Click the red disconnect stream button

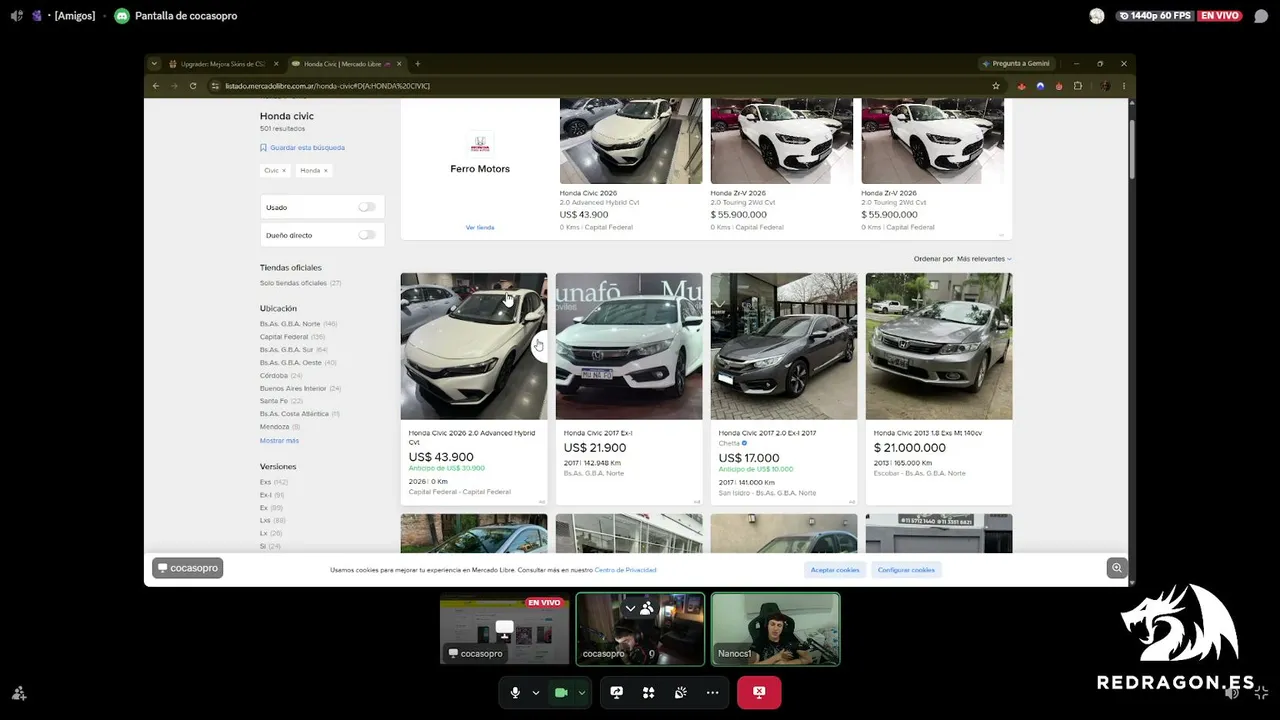(x=759, y=692)
